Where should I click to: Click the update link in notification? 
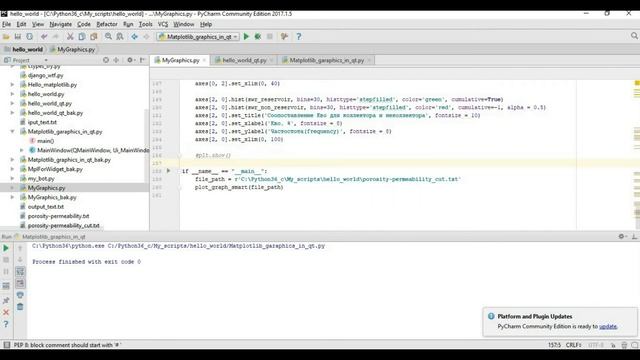[x=608, y=327]
